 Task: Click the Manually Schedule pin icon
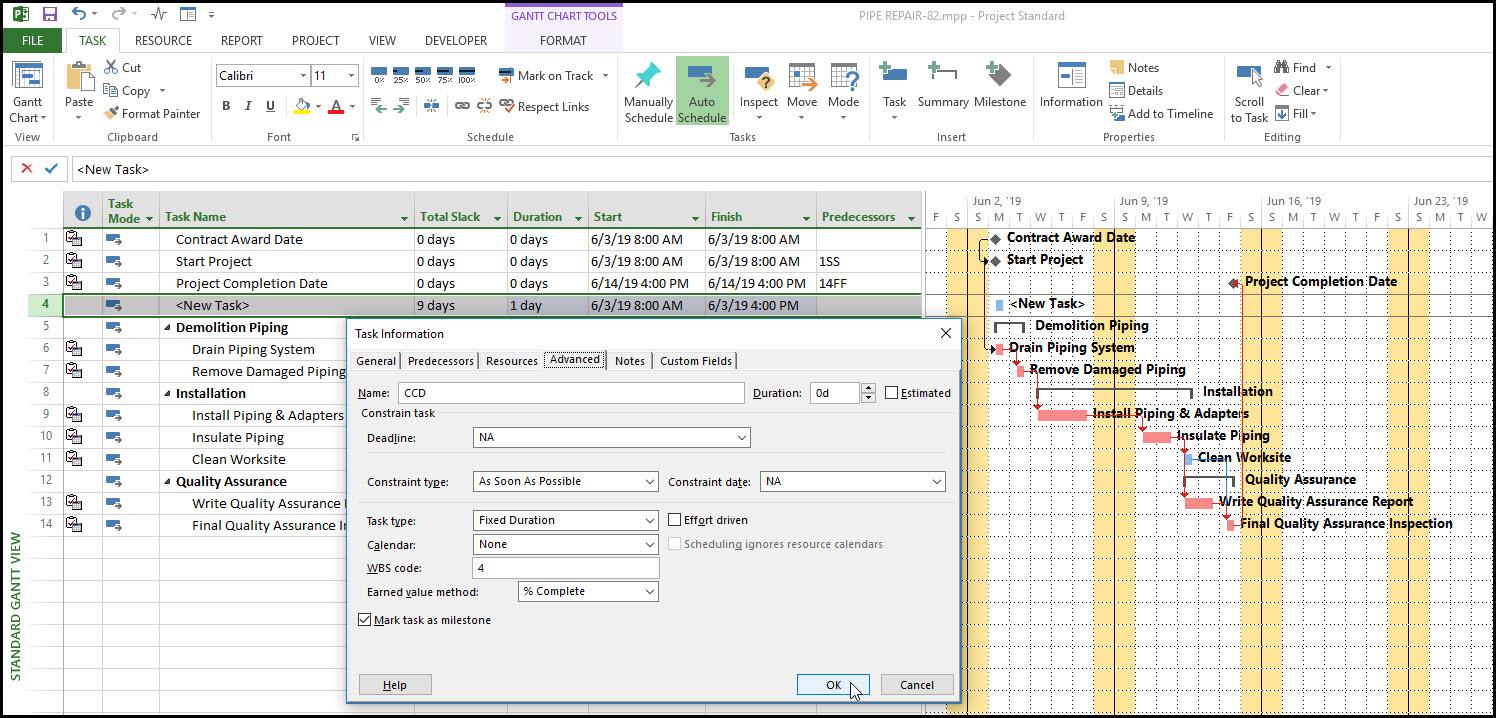(x=648, y=77)
